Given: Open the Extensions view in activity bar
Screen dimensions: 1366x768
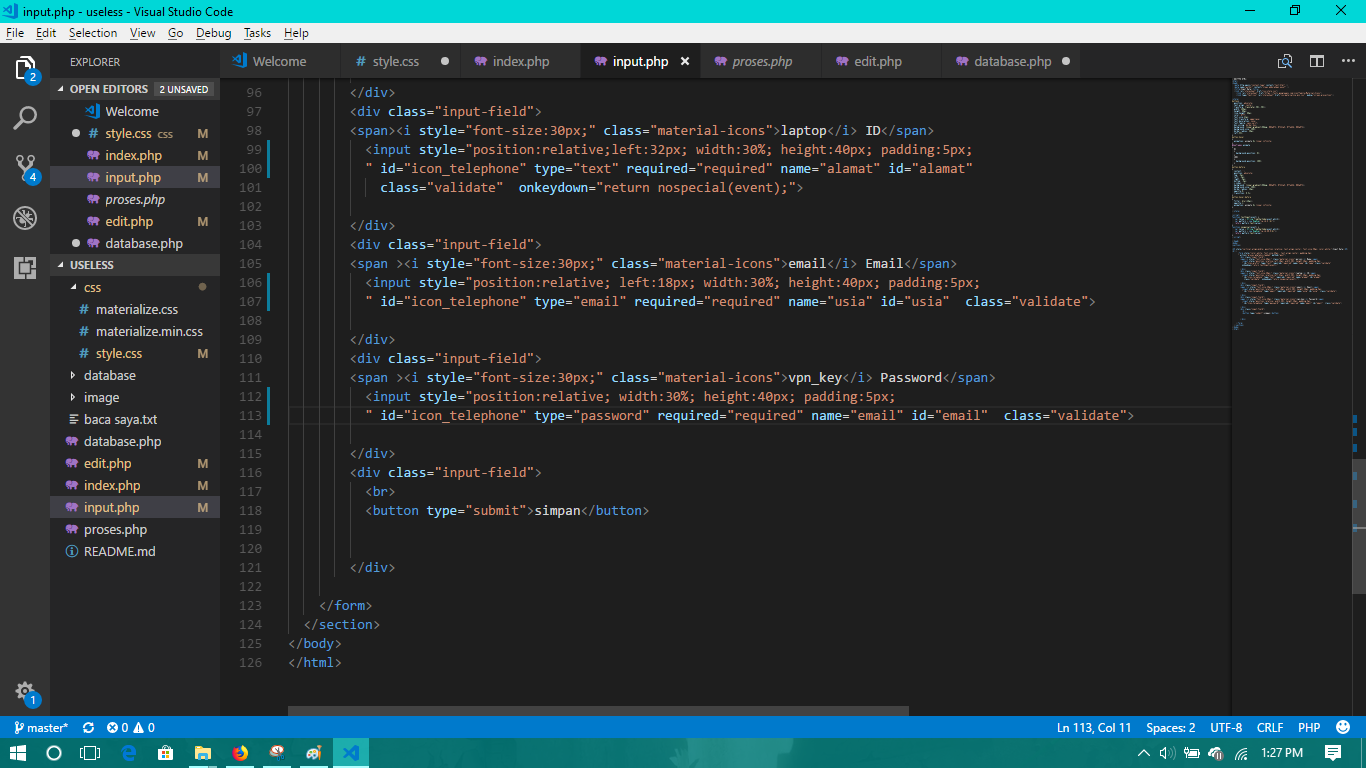Looking at the screenshot, I should [25, 267].
